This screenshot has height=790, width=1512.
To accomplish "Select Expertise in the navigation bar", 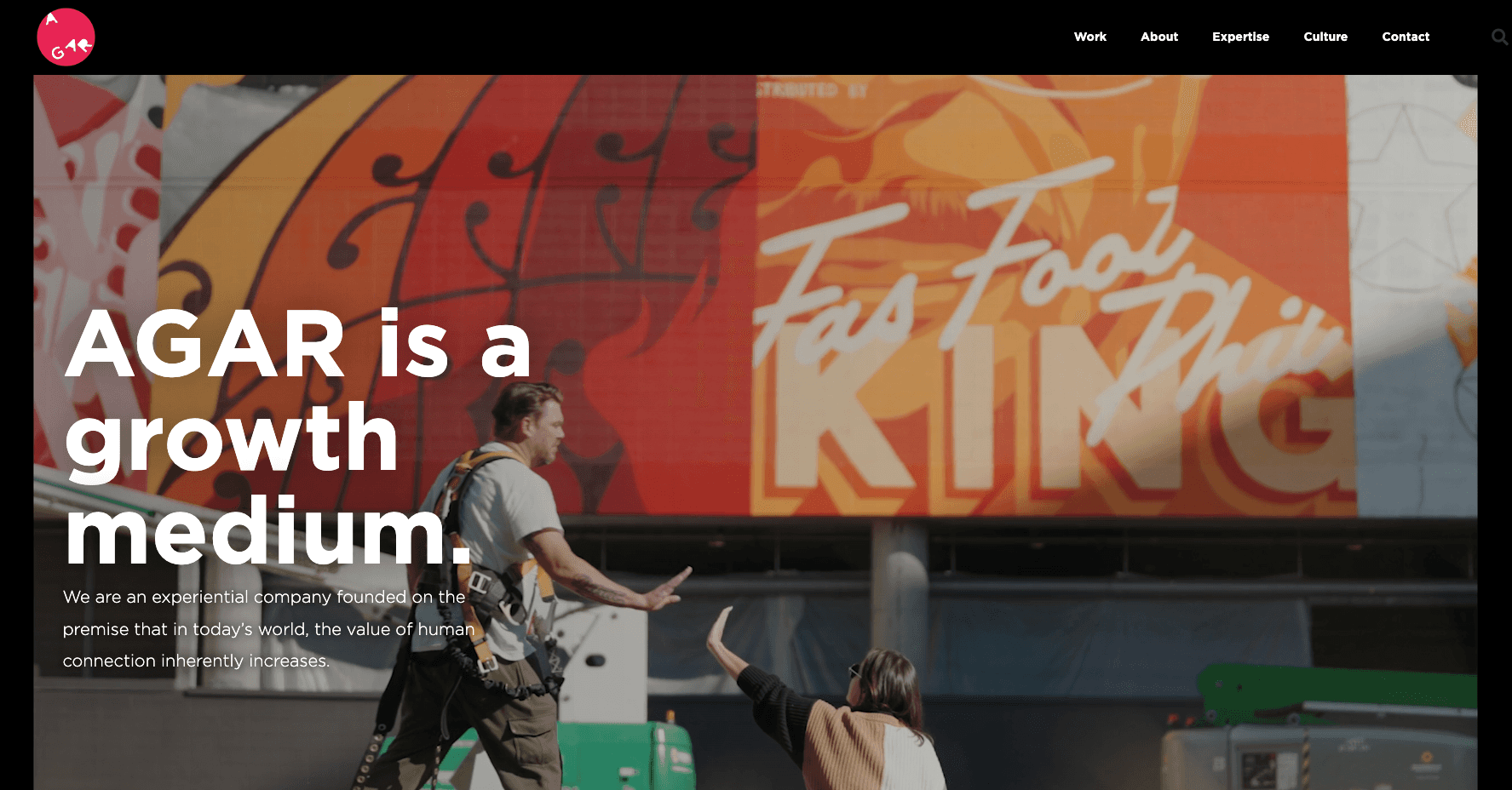I will (1240, 37).
